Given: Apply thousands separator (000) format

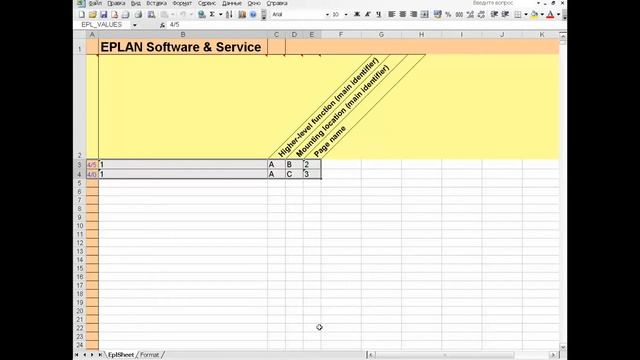Looking at the screenshot, I should click(459, 15).
